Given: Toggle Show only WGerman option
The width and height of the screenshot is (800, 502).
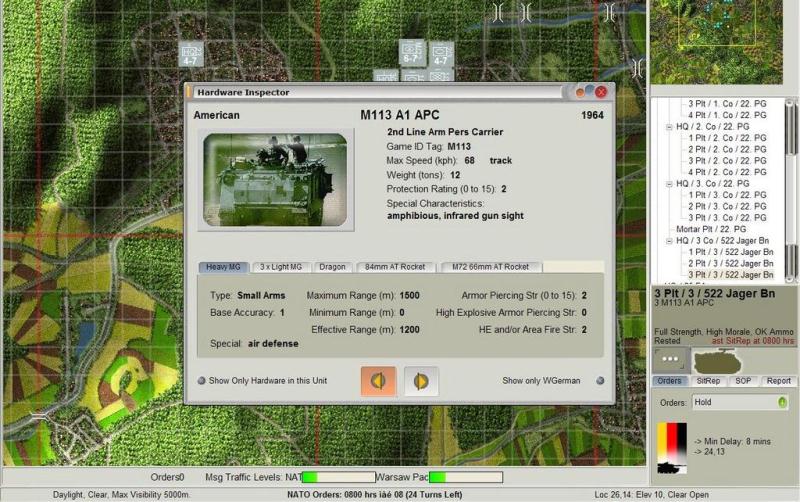Looking at the screenshot, I should coord(600,381).
